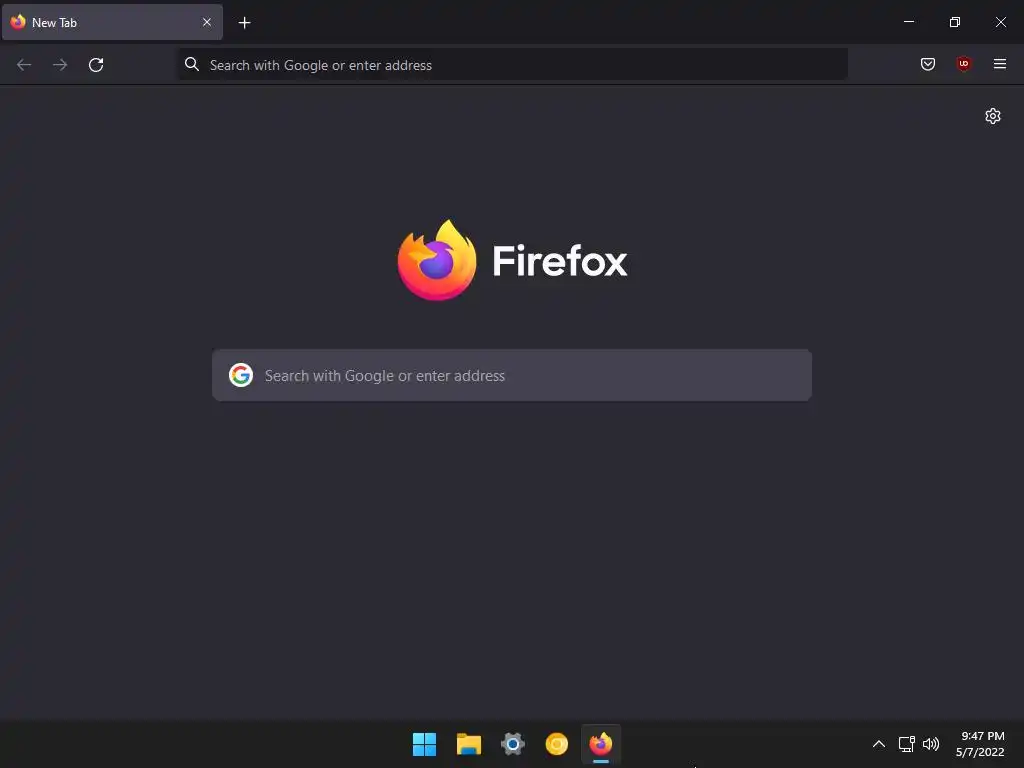This screenshot has width=1024, height=768.
Task: Go forward to next page arrow
Action: point(60,65)
